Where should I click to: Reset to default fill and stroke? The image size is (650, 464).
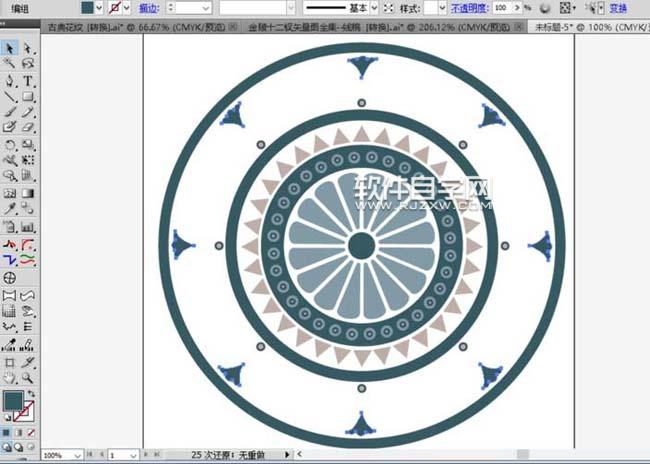tap(7, 417)
